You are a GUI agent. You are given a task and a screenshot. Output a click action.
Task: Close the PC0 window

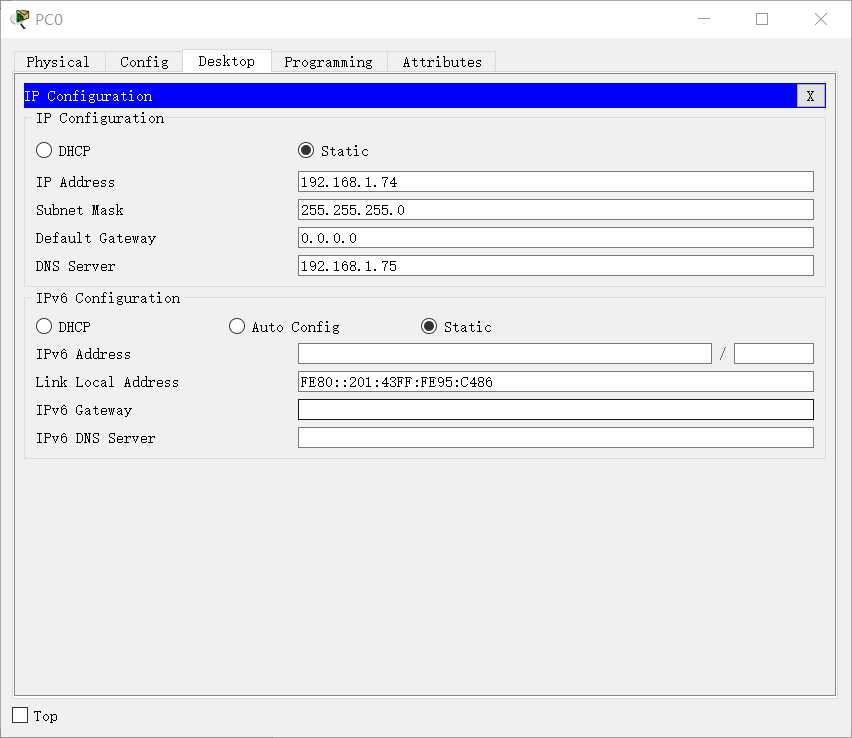820,19
